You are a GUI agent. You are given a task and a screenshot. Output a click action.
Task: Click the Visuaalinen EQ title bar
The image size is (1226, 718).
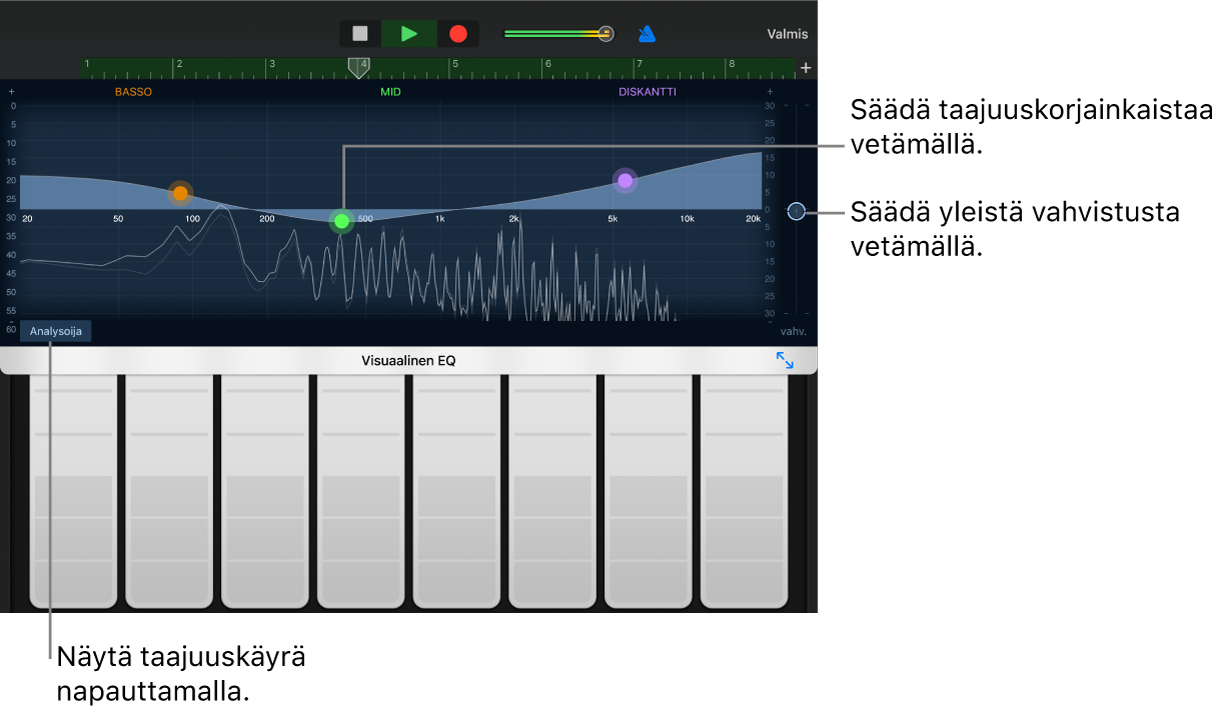point(408,361)
